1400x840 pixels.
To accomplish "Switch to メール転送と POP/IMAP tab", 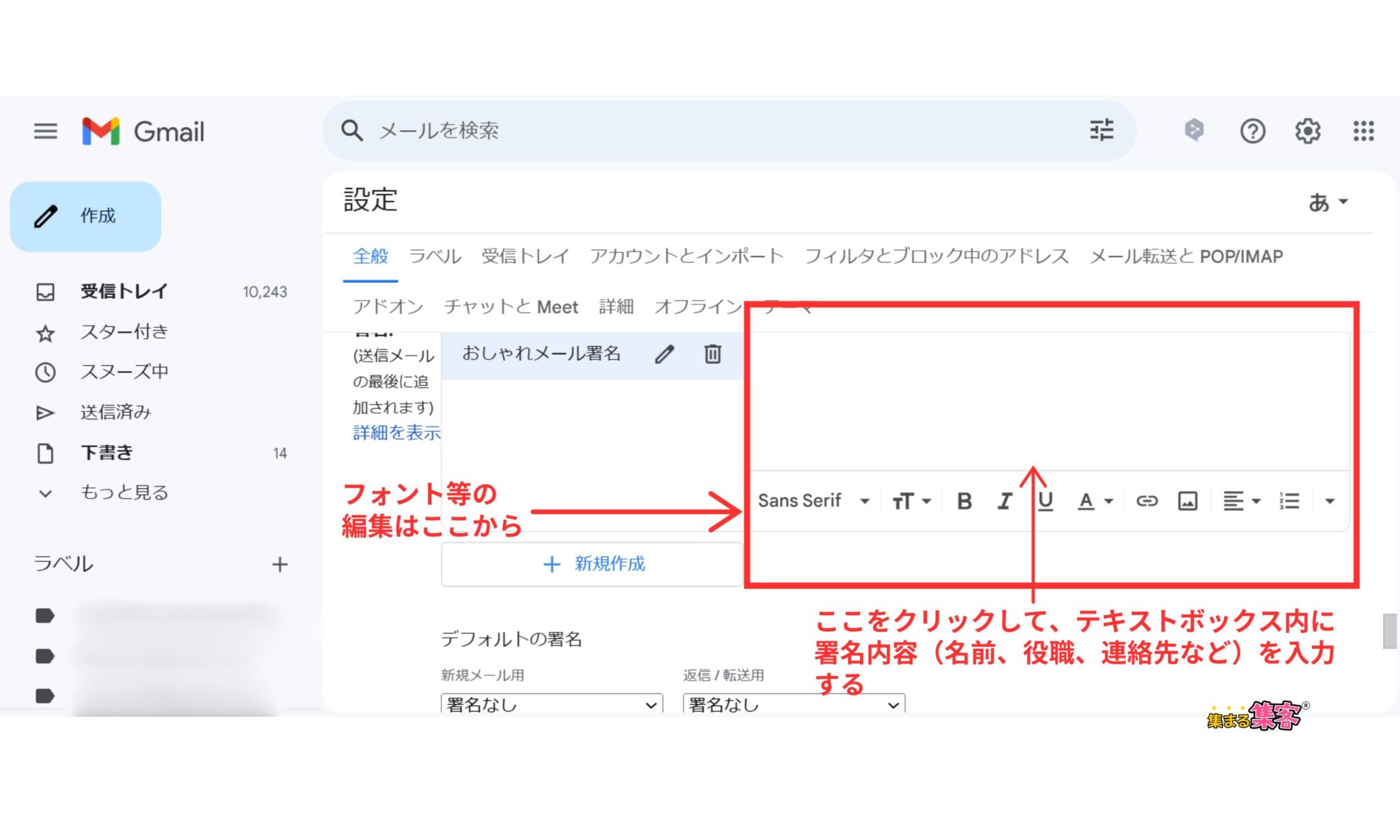I will (1185, 256).
